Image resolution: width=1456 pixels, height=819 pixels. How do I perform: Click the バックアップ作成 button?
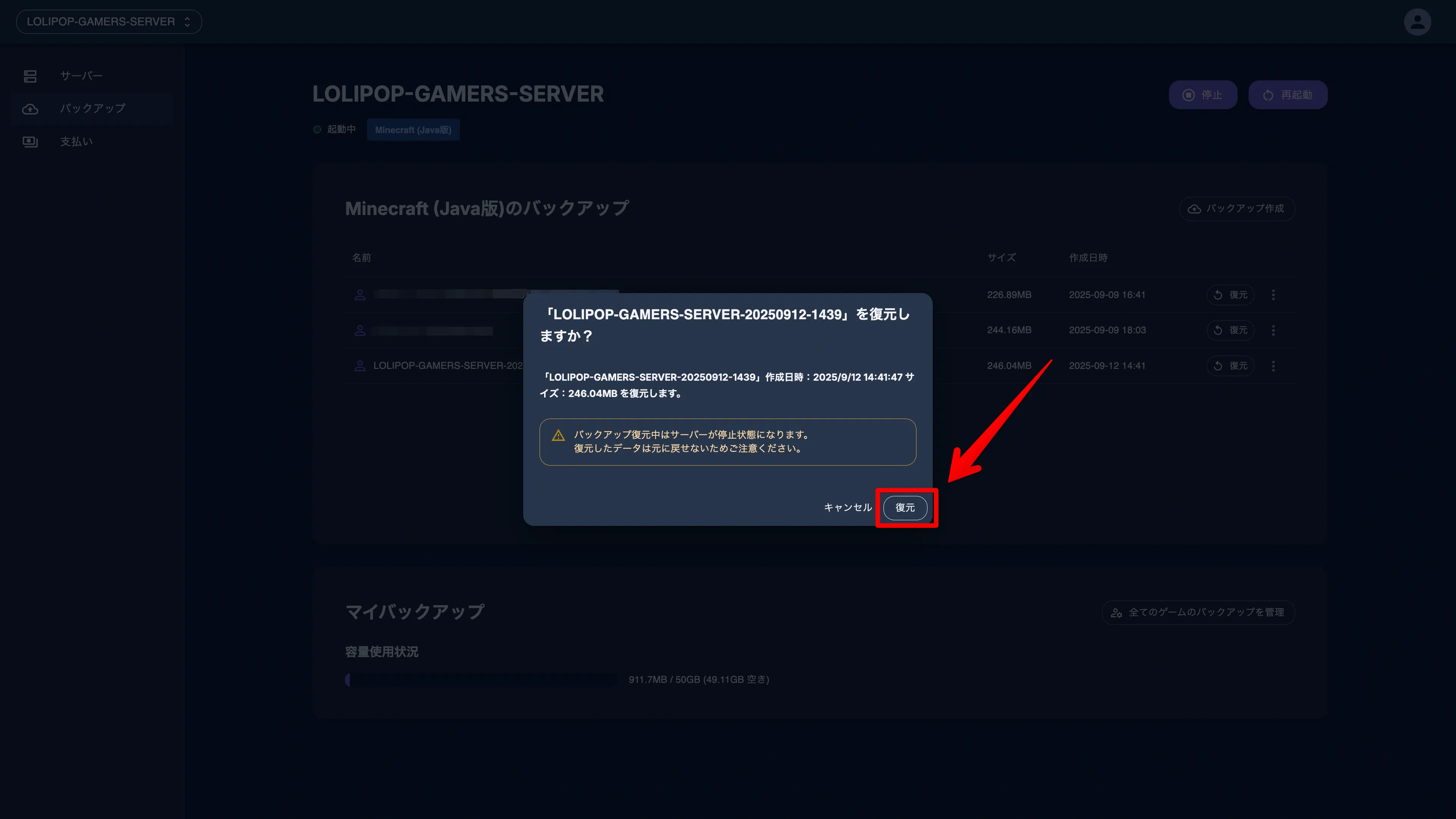[x=1237, y=209]
